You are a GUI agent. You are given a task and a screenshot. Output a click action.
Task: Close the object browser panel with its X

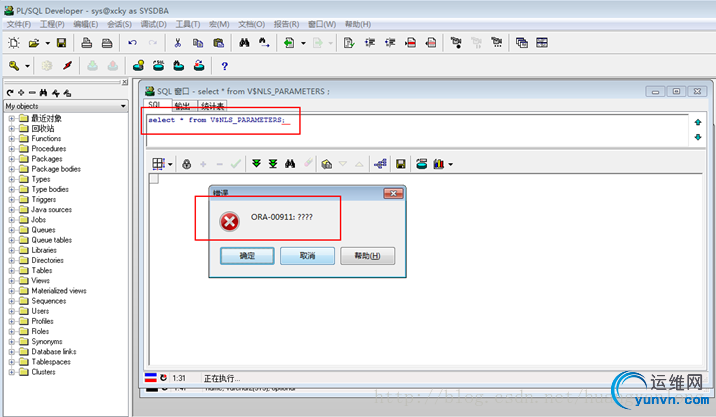(125, 82)
